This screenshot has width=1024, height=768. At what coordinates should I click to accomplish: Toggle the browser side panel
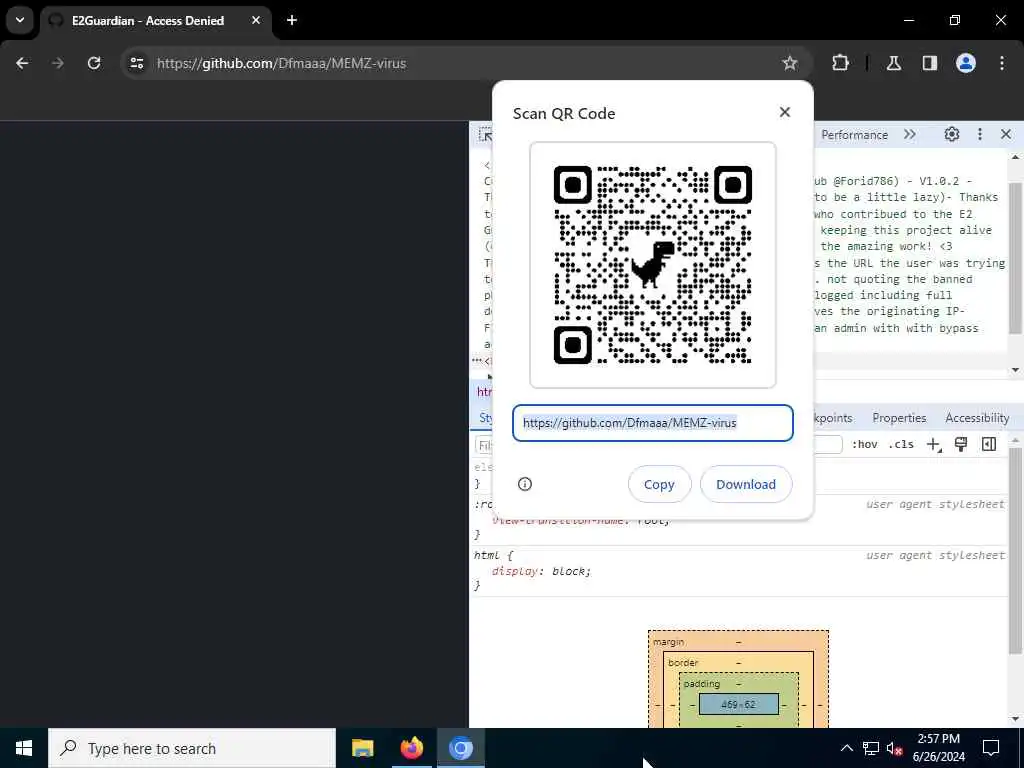pos(929,63)
